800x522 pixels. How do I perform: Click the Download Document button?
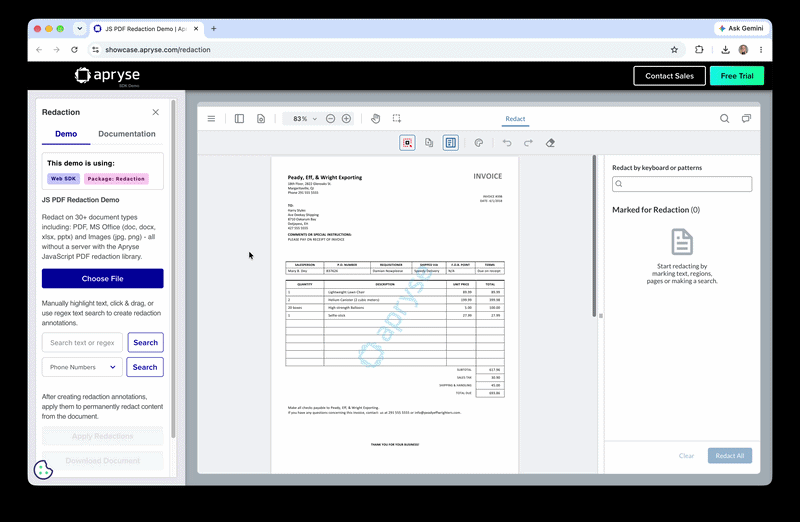(x=103, y=461)
